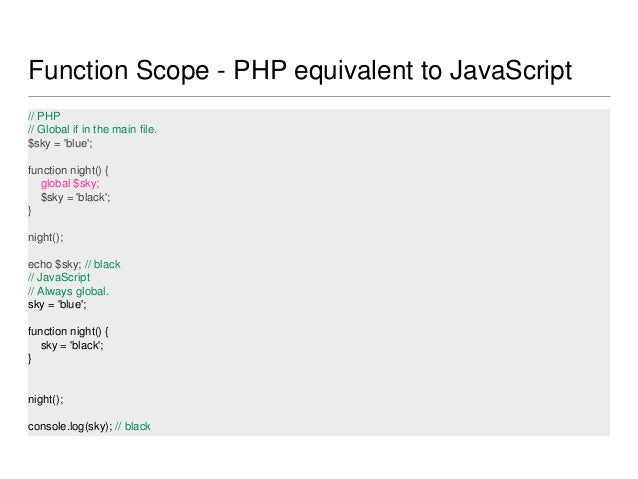
Task: Click the '// black' comment after echo
Action: [103, 265]
